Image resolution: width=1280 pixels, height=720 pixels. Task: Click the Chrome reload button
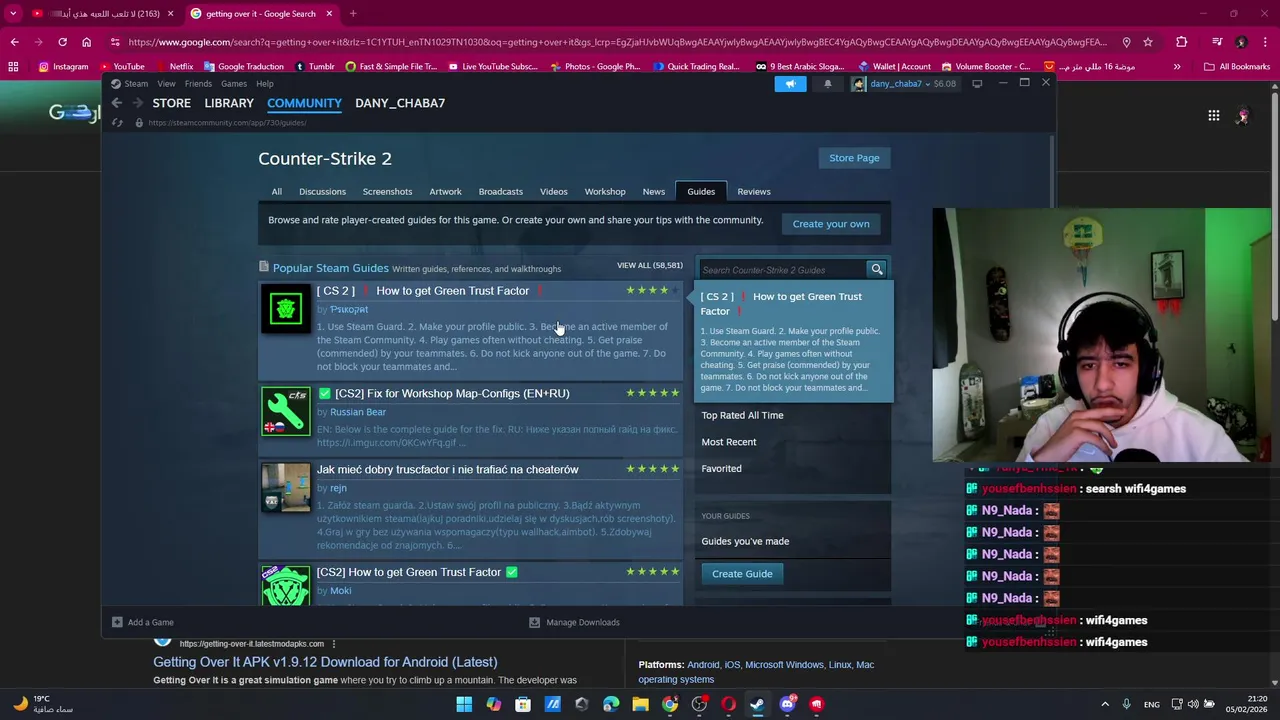point(62,42)
